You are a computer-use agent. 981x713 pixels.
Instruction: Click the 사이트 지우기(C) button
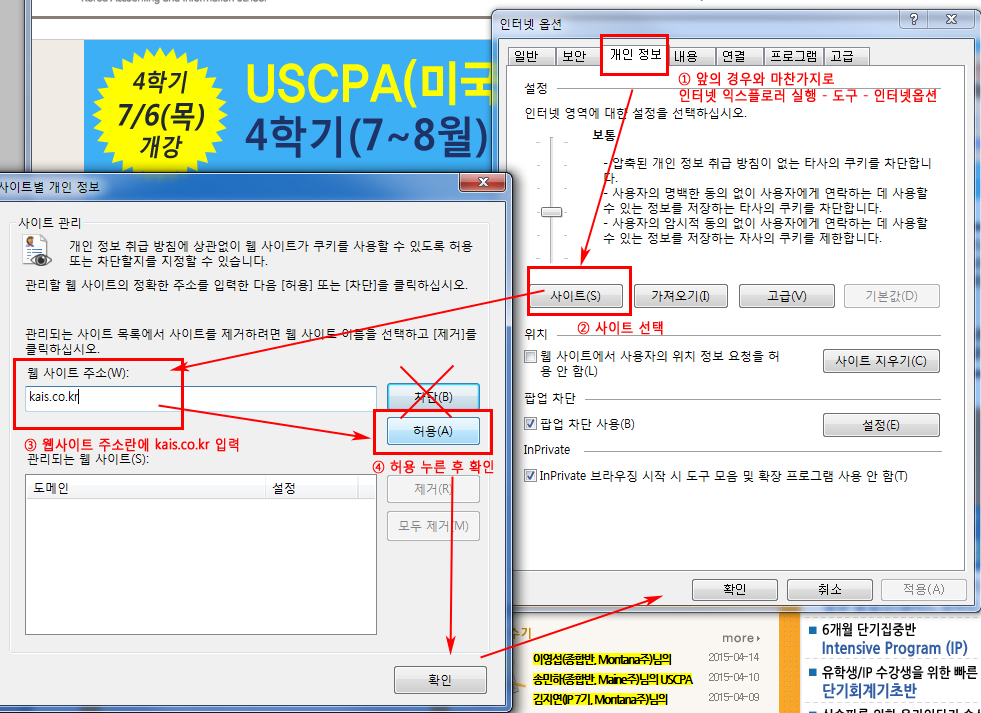881,361
